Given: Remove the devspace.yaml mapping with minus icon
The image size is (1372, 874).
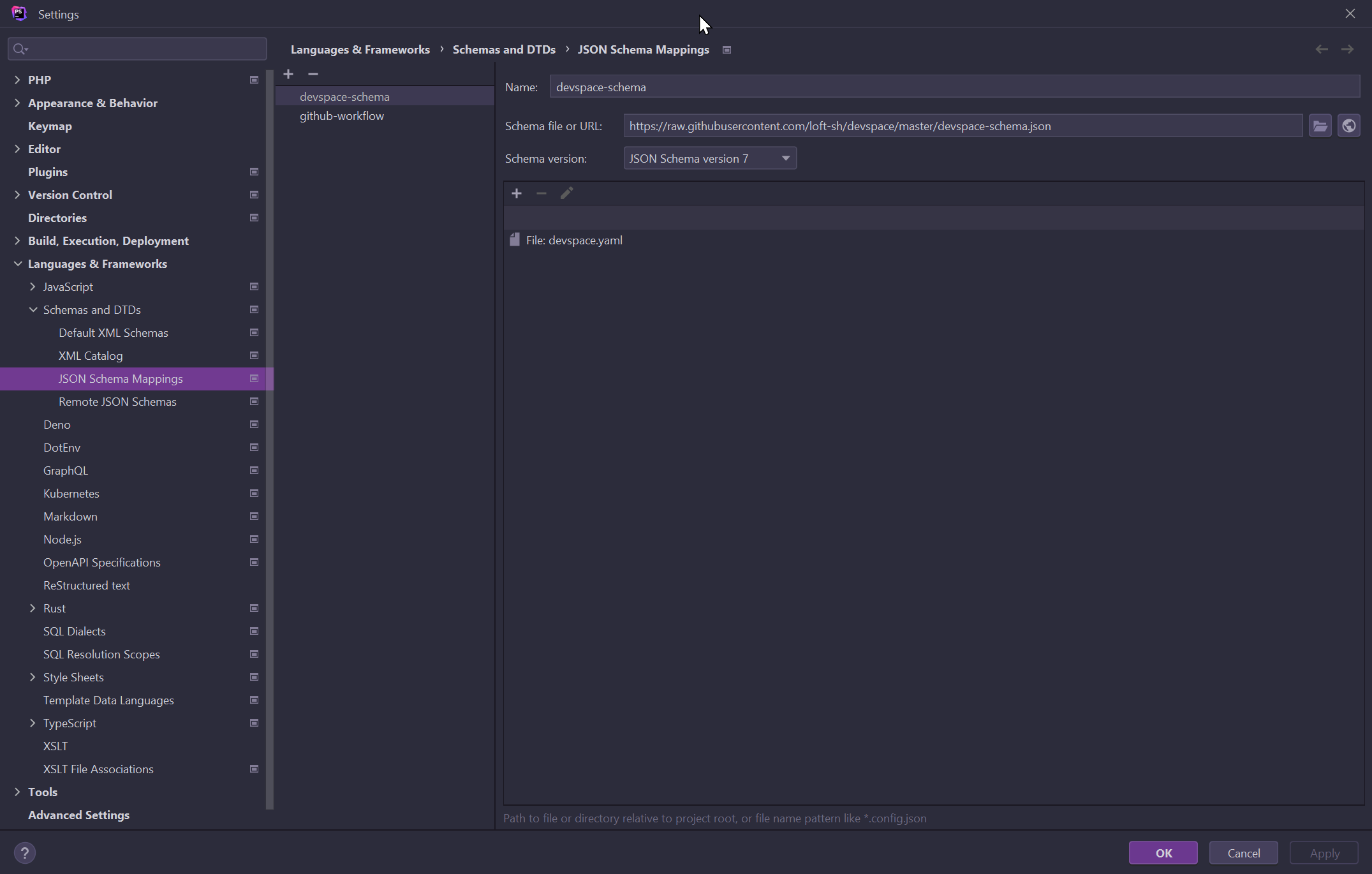Looking at the screenshot, I should 541,193.
